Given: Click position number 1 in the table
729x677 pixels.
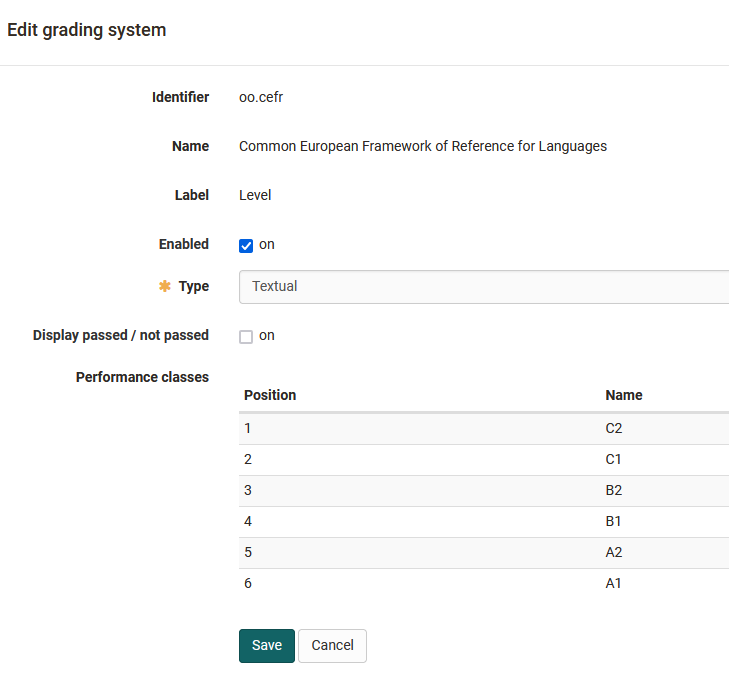Looking at the screenshot, I should [248, 429].
